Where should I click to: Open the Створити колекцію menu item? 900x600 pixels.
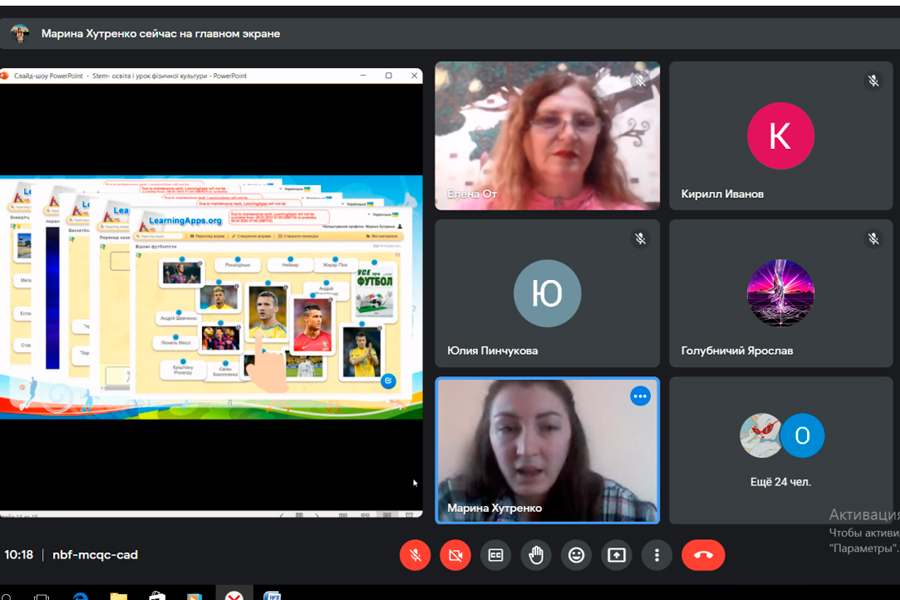coord(298,236)
